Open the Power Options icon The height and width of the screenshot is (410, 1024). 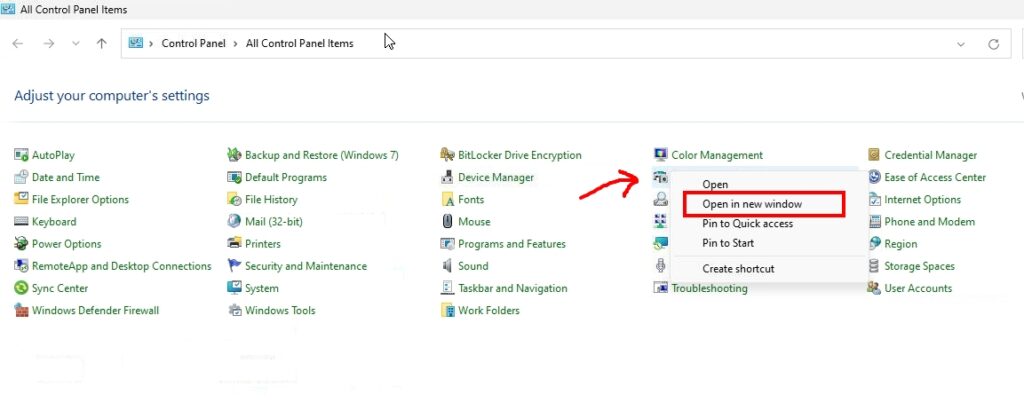[x=22, y=244]
